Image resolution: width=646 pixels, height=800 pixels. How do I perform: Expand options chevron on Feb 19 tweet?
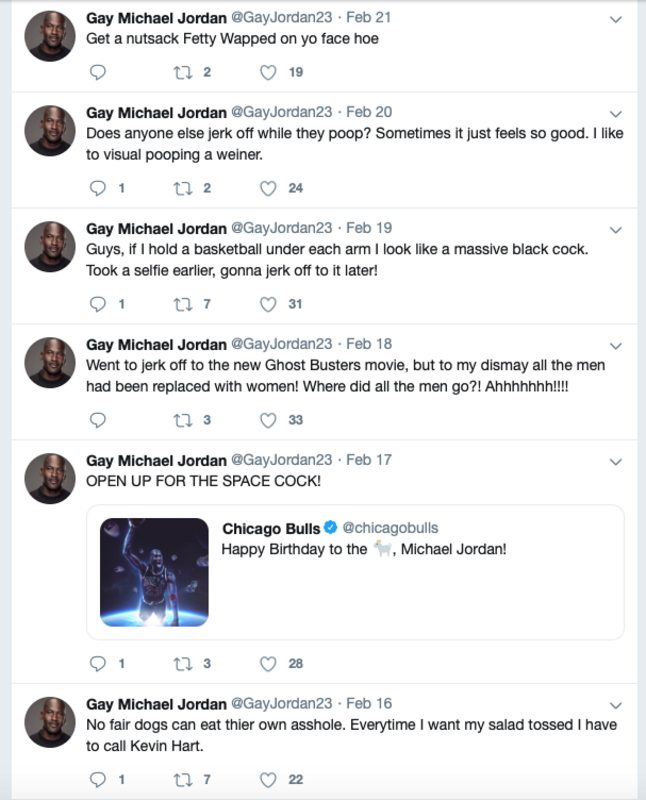(x=616, y=230)
